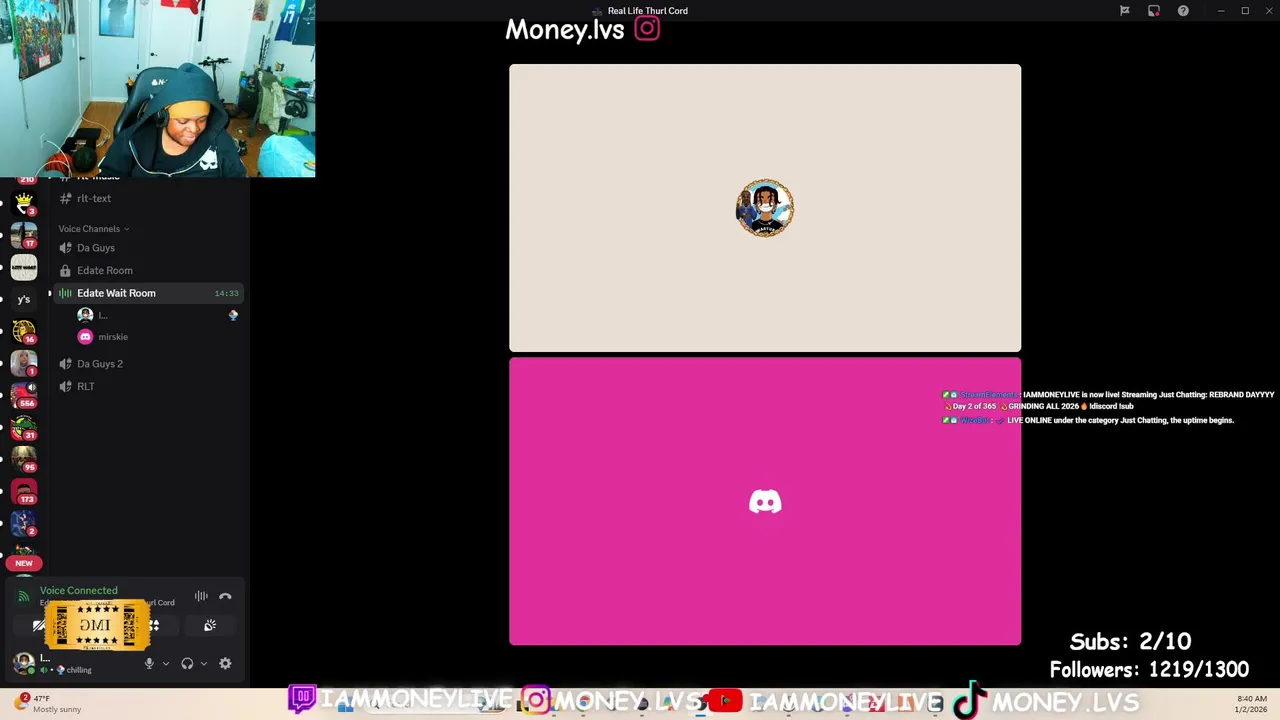Image resolution: width=1280 pixels, height=720 pixels.
Task: Open the beige server icon below badge 17
Action: click(24, 267)
